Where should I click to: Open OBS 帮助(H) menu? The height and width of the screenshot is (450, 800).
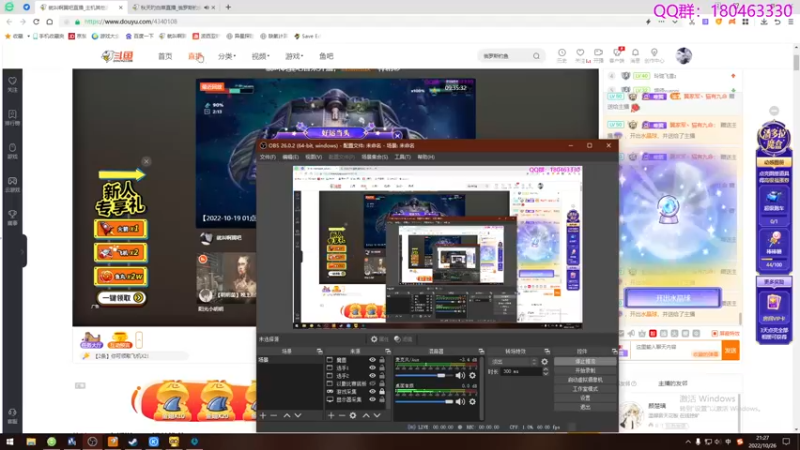(x=426, y=157)
